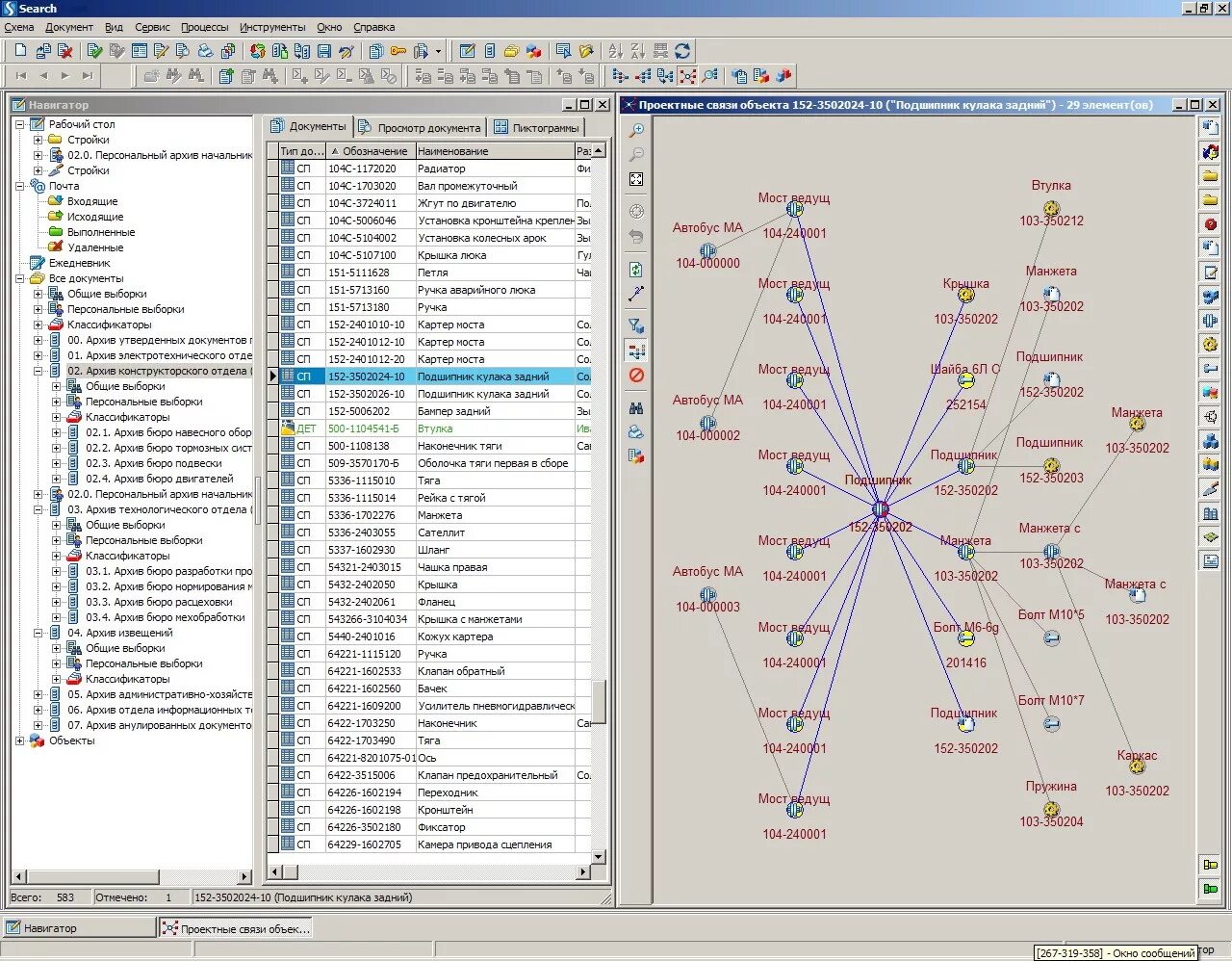Open the dropdown arrow in main toolbar
This screenshot has height=961, width=1232.
coord(438,50)
